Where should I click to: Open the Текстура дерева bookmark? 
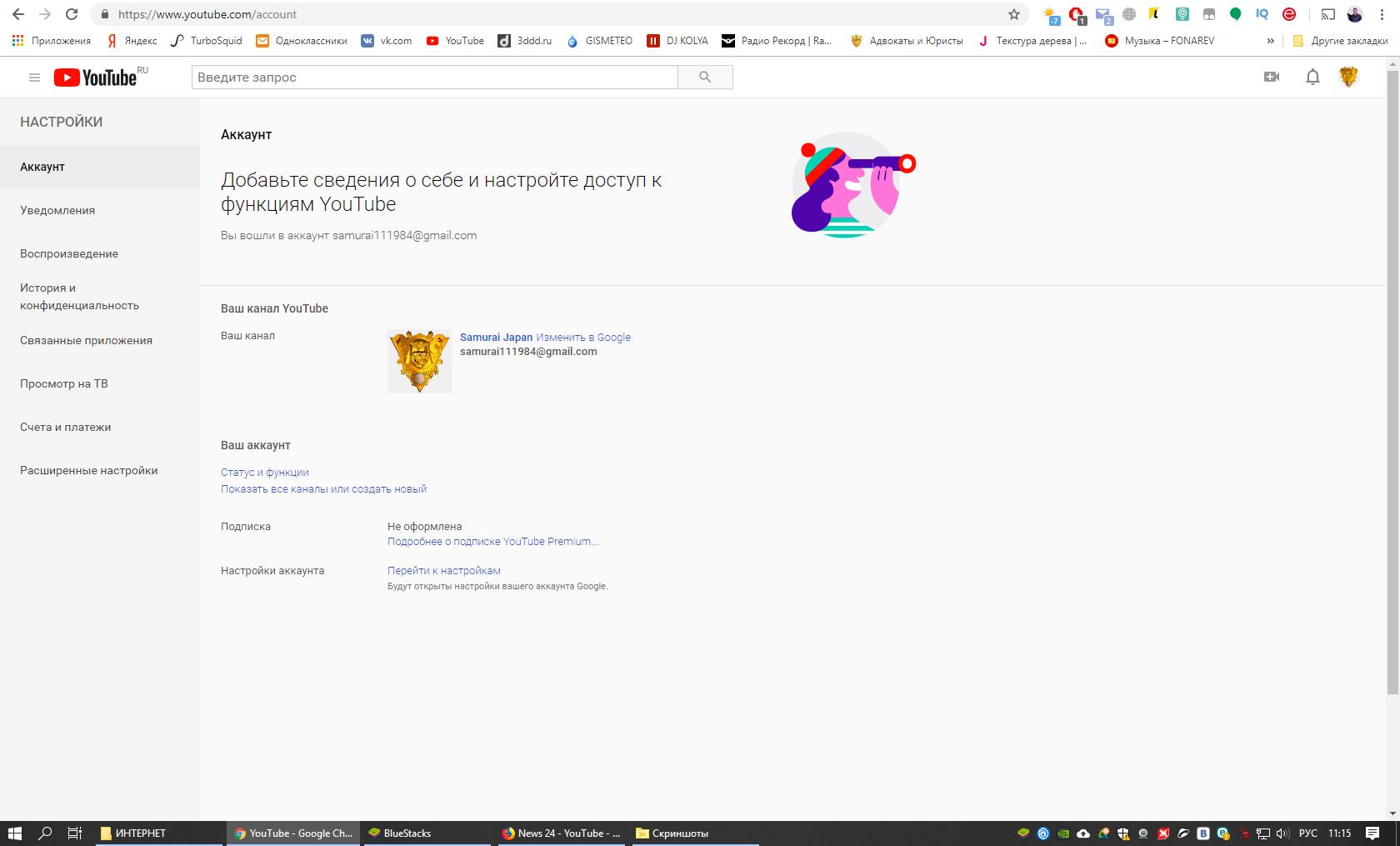[x=1032, y=40]
